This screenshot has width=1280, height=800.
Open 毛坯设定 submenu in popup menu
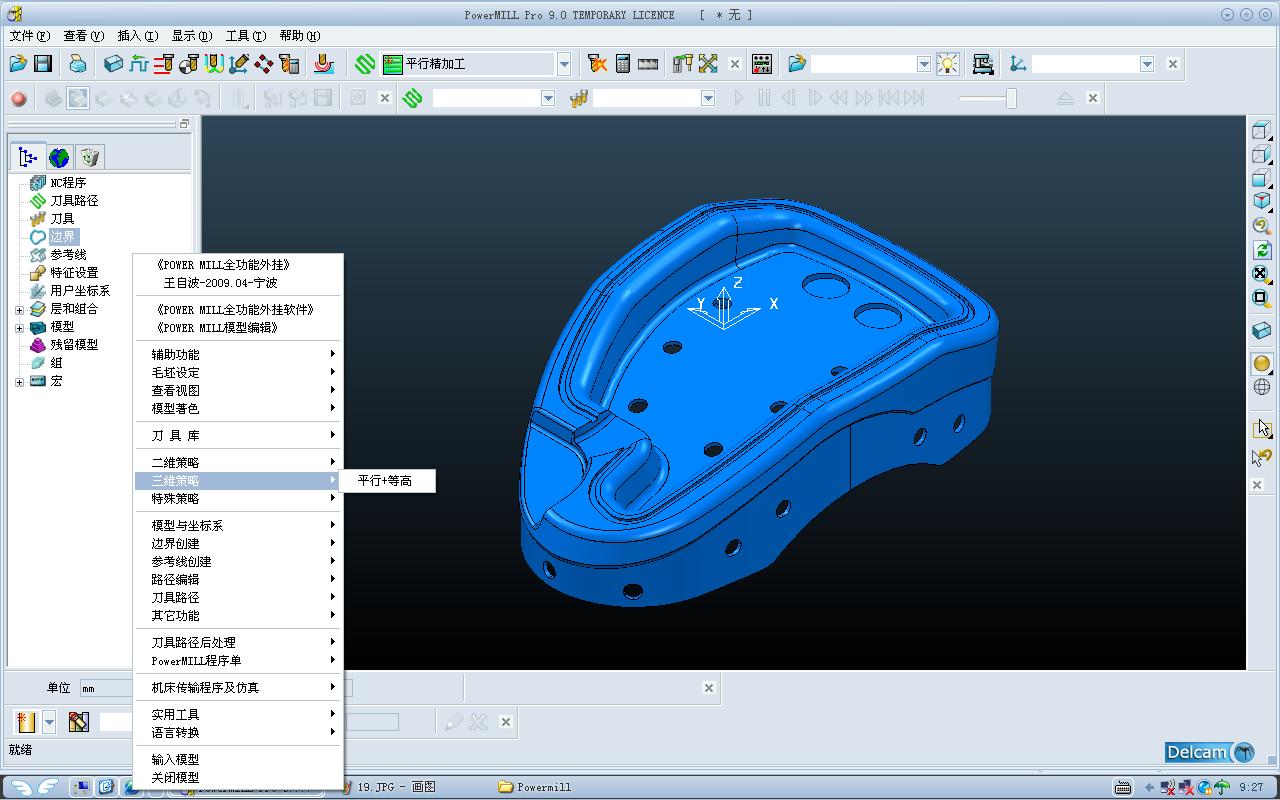click(238, 372)
